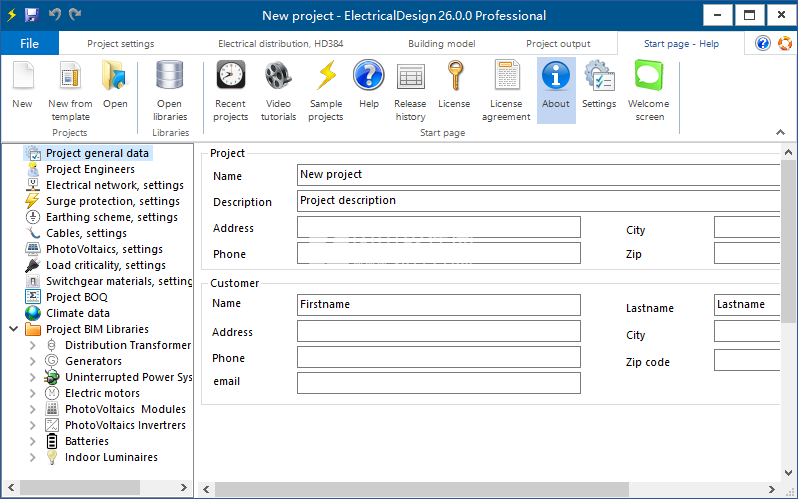Open the New from template icon
This screenshot has height=499, width=798.
(x=70, y=77)
